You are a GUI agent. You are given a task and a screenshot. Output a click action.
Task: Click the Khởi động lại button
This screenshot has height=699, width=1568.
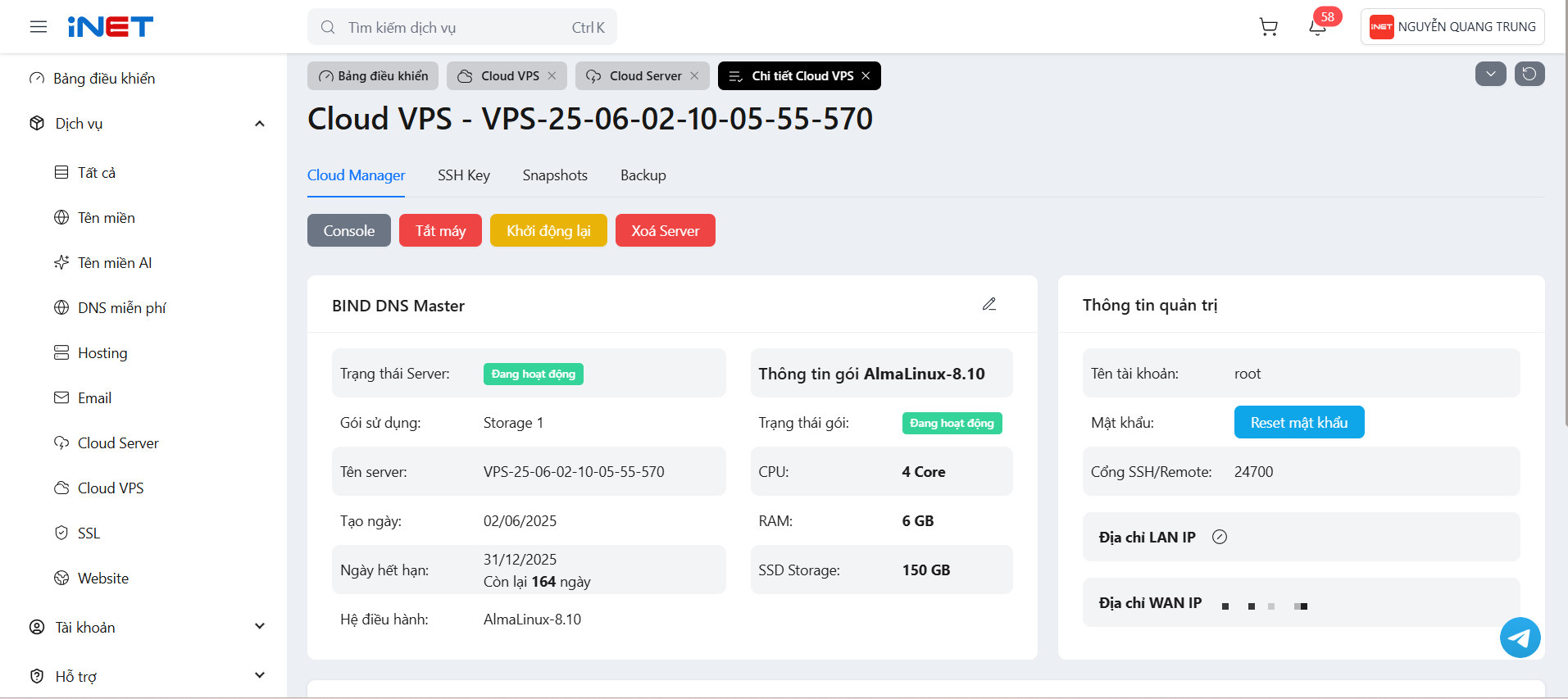[x=548, y=230]
